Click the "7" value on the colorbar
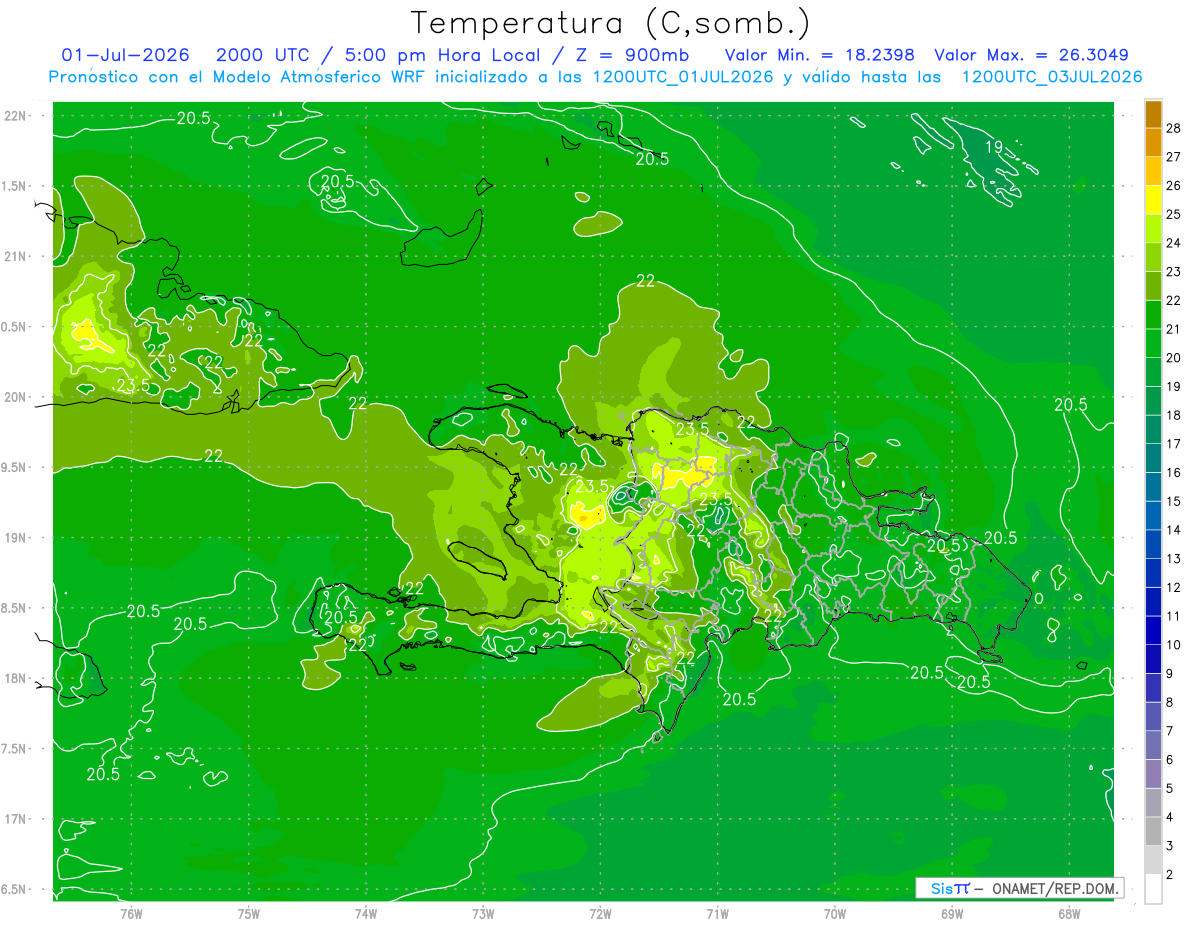The image size is (1200, 927). [1171, 731]
